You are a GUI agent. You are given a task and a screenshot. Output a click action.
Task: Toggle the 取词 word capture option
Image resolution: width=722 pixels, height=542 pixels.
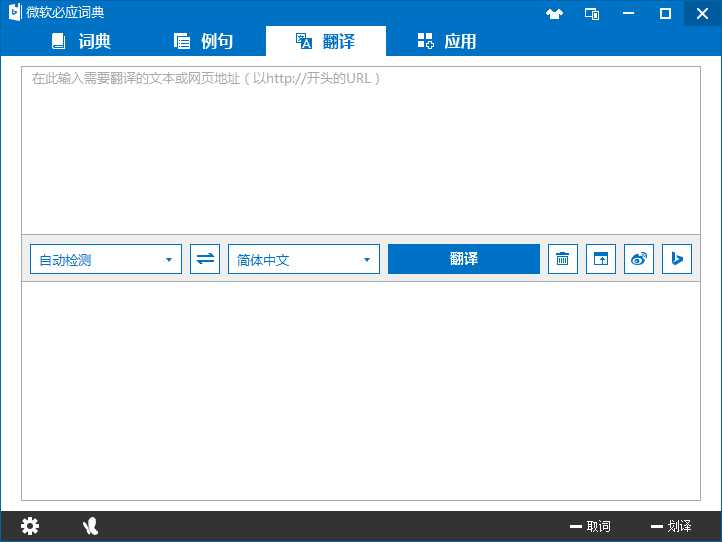click(x=590, y=526)
